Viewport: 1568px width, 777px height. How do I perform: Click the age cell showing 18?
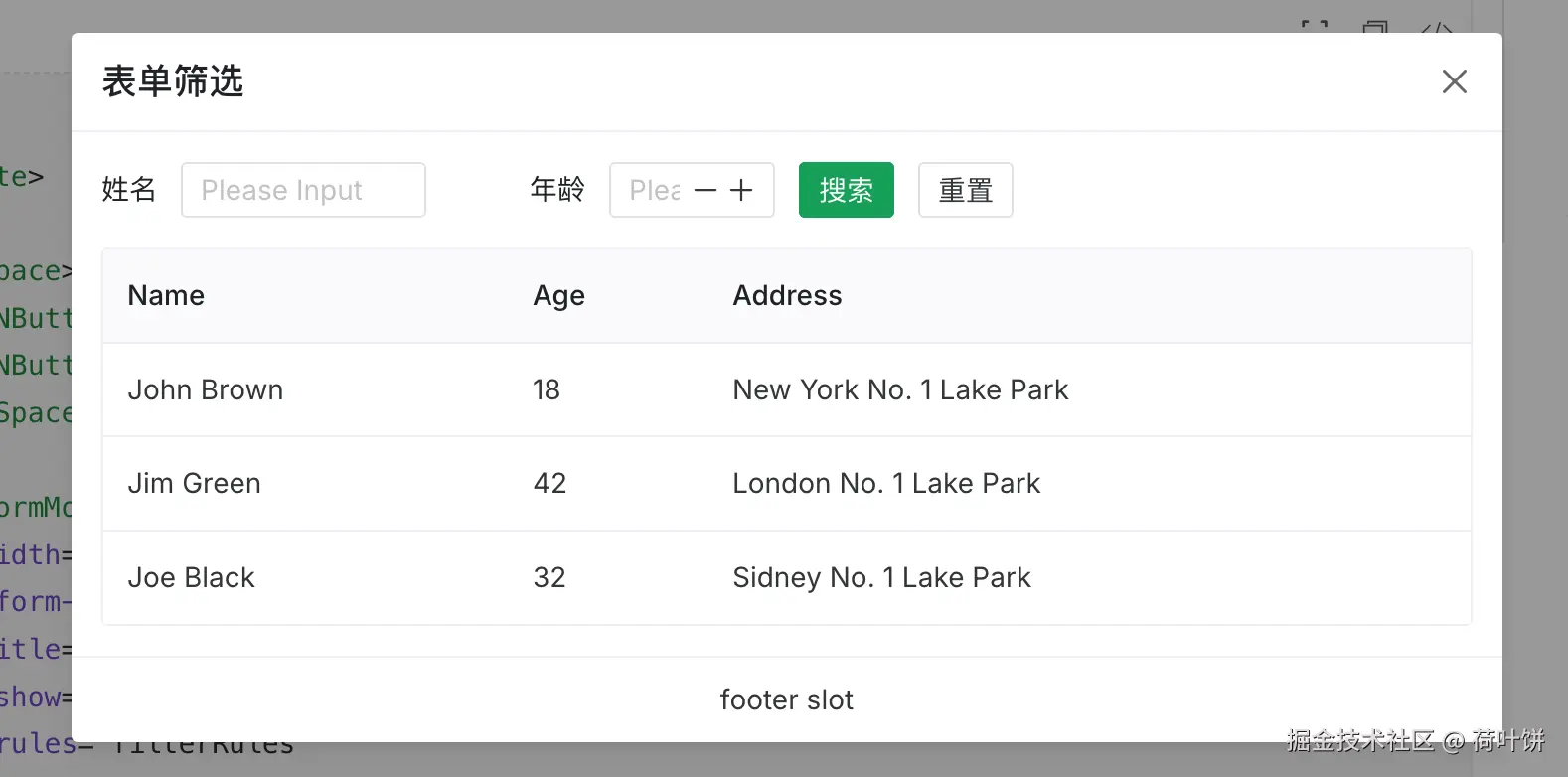click(547, 389)
